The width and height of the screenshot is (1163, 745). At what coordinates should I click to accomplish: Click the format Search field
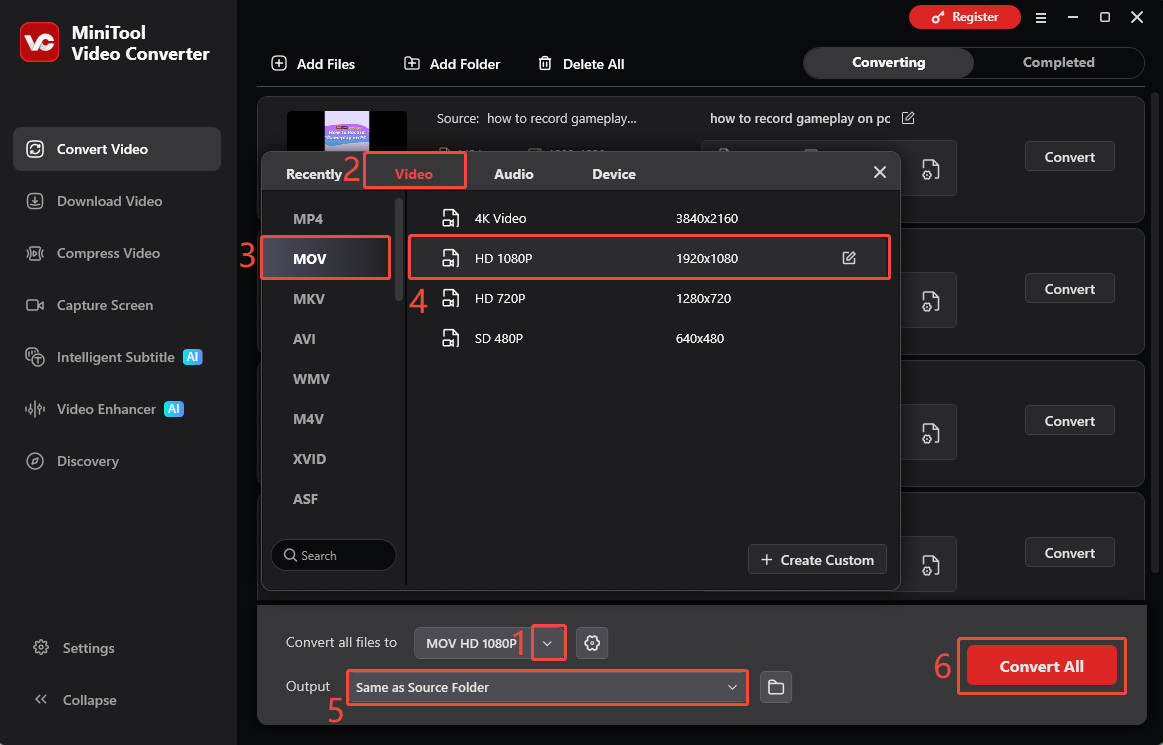(333, 555)
